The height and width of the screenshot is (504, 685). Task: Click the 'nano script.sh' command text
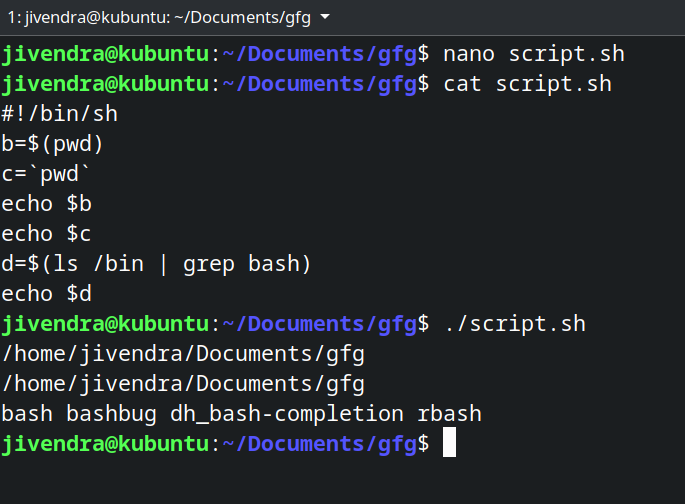(x=534, y=54)
